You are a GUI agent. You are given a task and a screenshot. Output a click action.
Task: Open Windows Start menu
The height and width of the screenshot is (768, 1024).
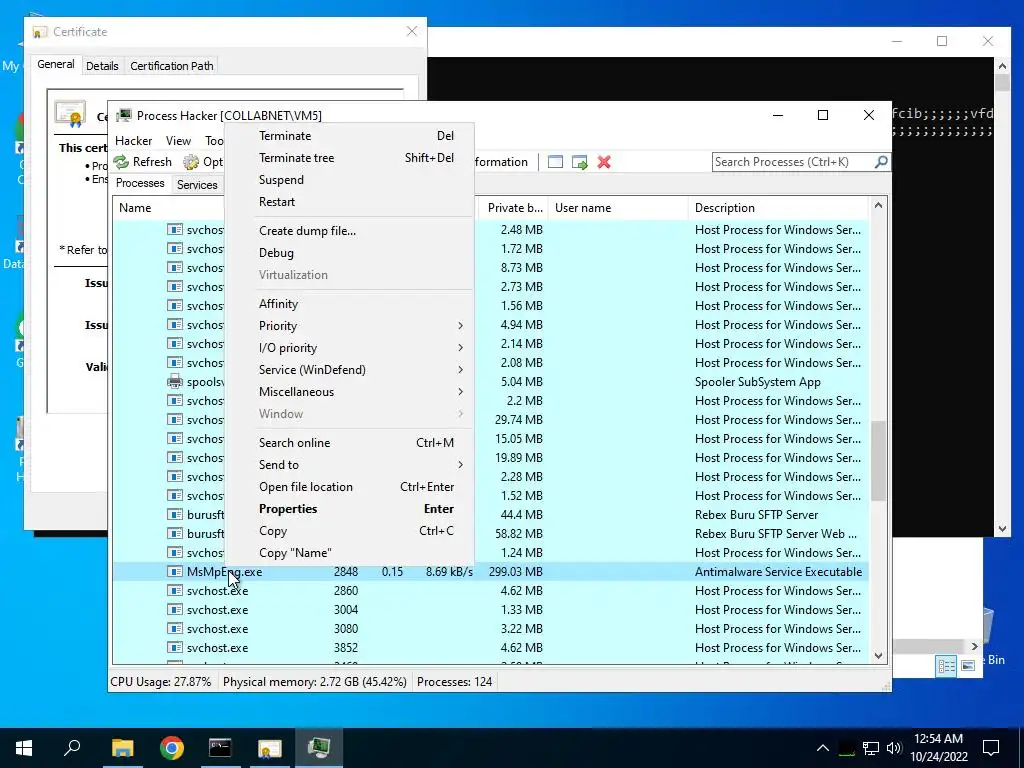24,748
